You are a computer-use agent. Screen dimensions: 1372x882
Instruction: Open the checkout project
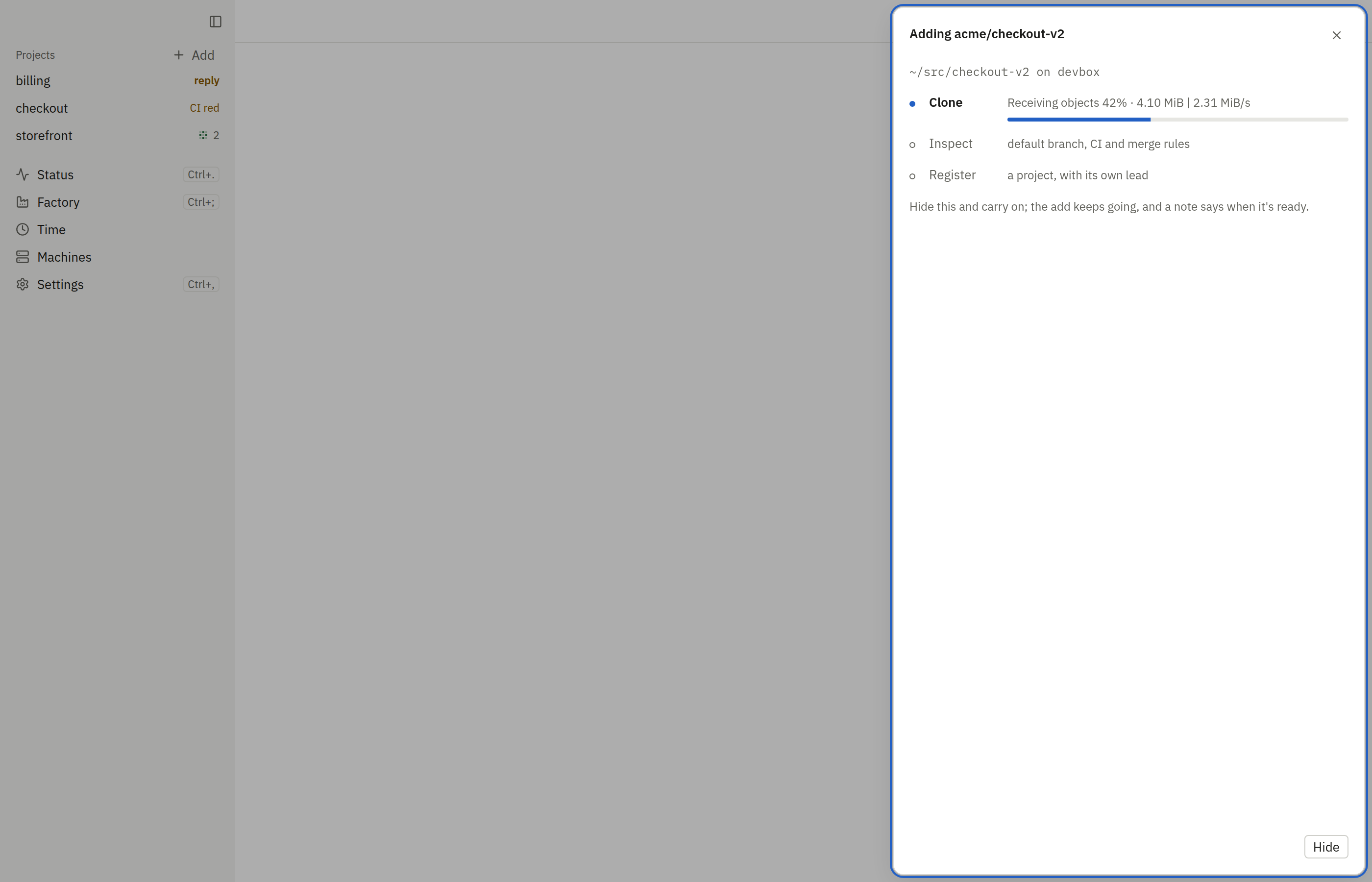click(118, 108)
